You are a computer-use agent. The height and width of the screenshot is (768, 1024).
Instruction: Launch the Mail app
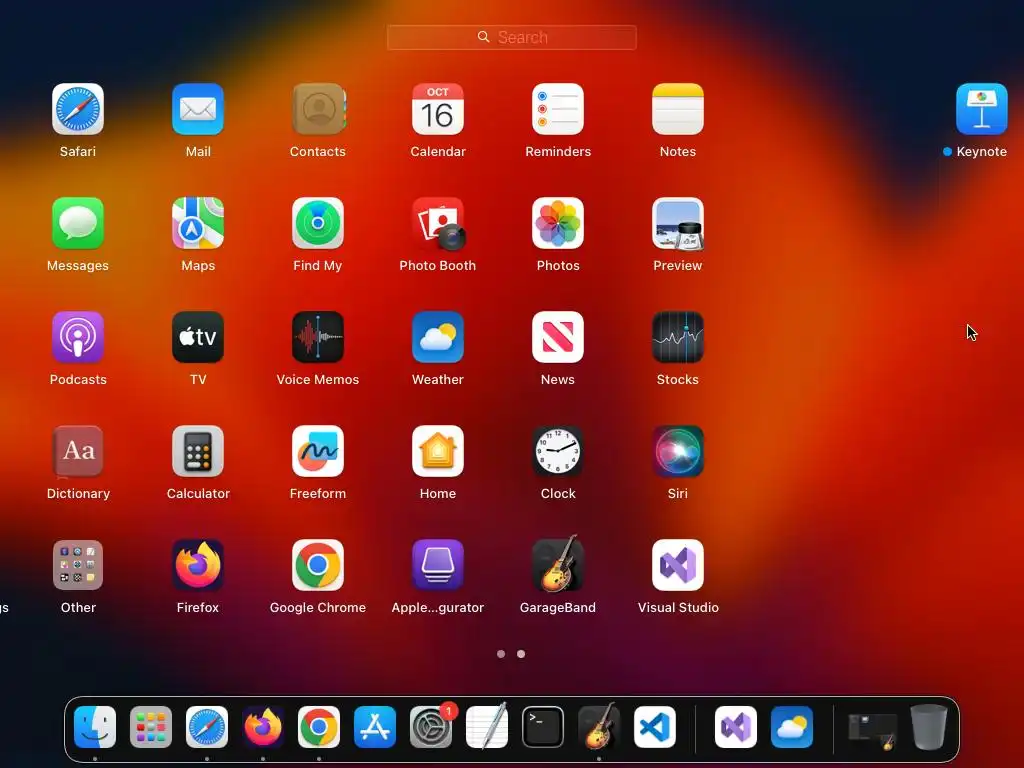coord(198,109)
